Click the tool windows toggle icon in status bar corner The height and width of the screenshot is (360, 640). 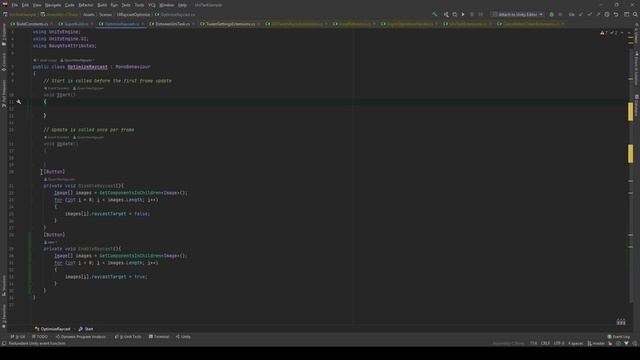[4, 344]
